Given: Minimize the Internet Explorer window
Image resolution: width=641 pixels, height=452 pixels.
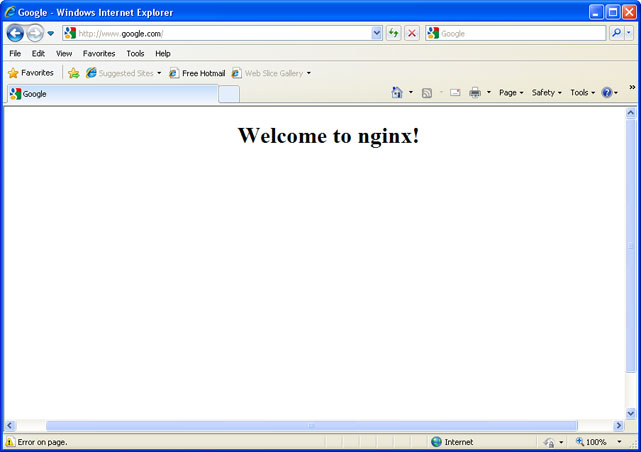Looking at the screenshot, I should (x=596, y=12).
